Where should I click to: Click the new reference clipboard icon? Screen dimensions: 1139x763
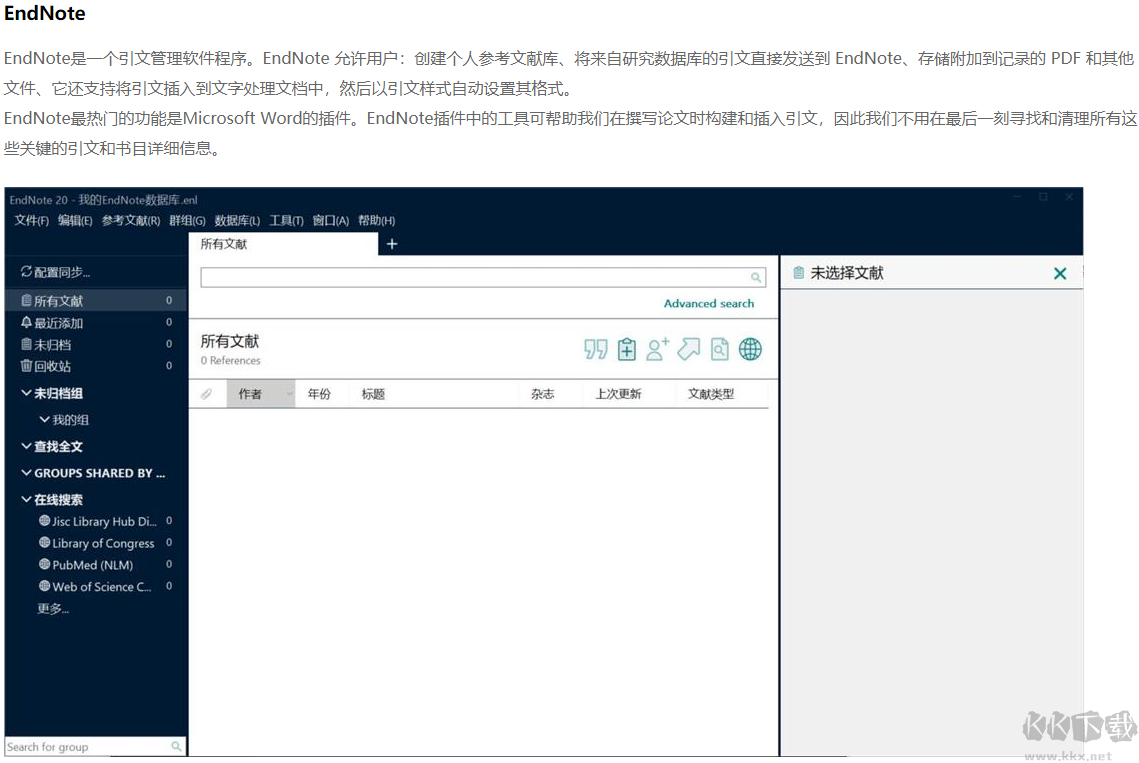[627, 349]
